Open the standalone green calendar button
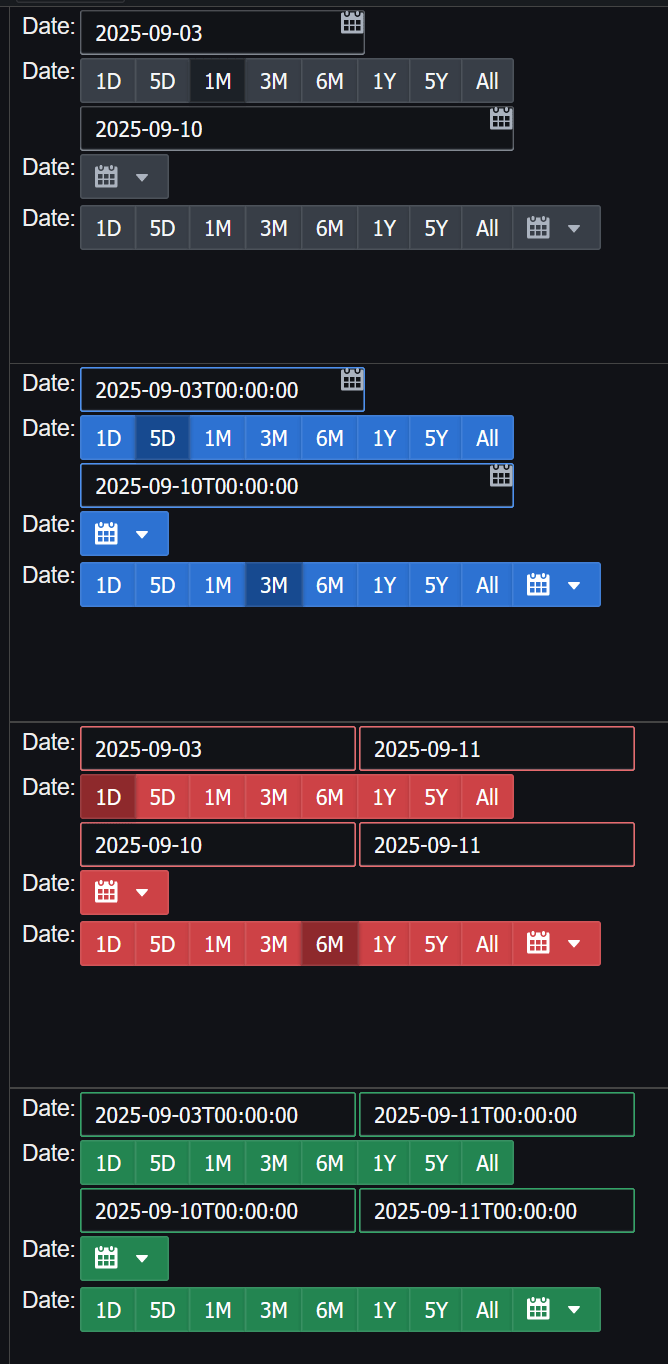Viewport: 668px width, 1364px height. 124,1258
